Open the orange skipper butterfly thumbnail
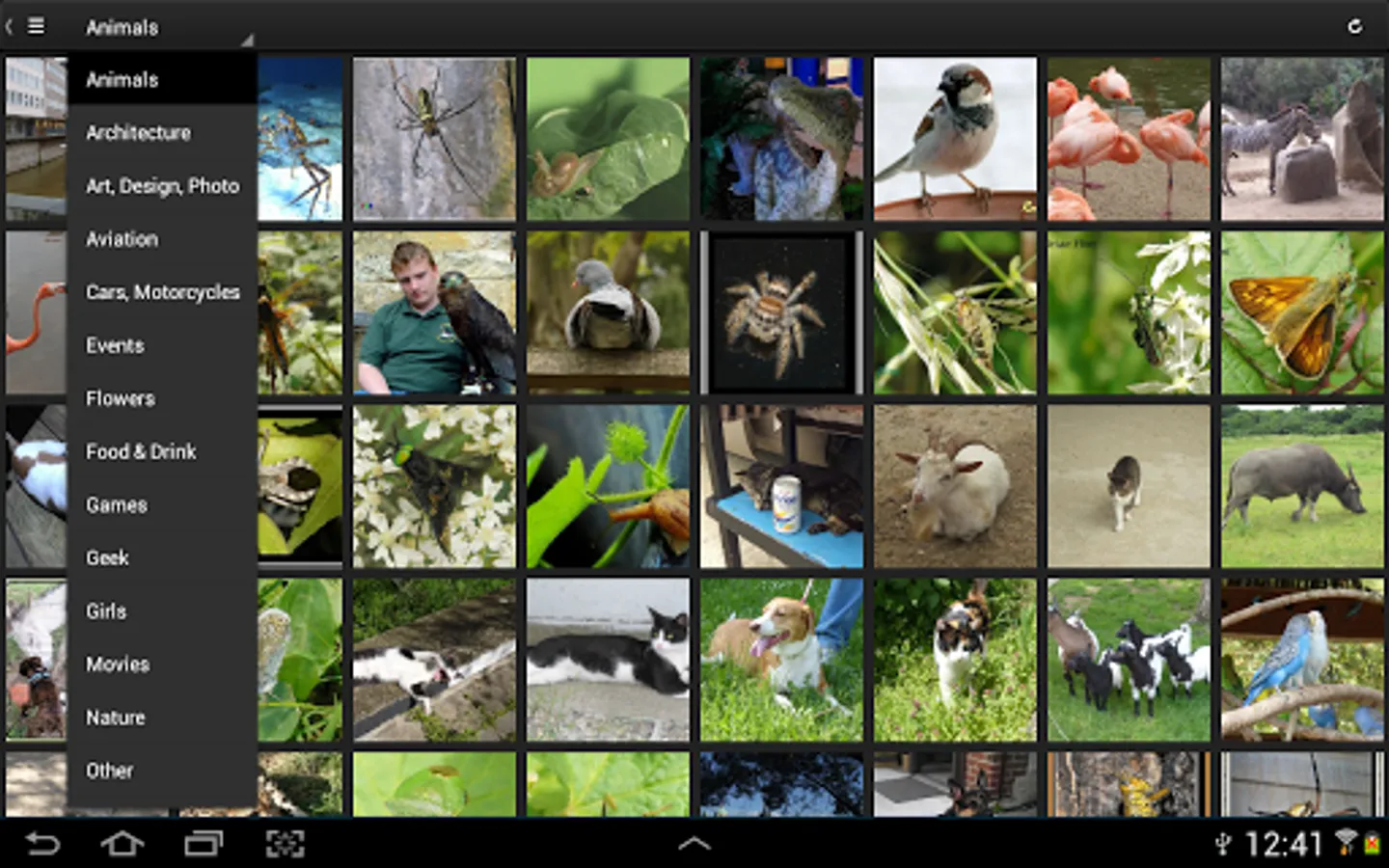 tap(1302, 312)
